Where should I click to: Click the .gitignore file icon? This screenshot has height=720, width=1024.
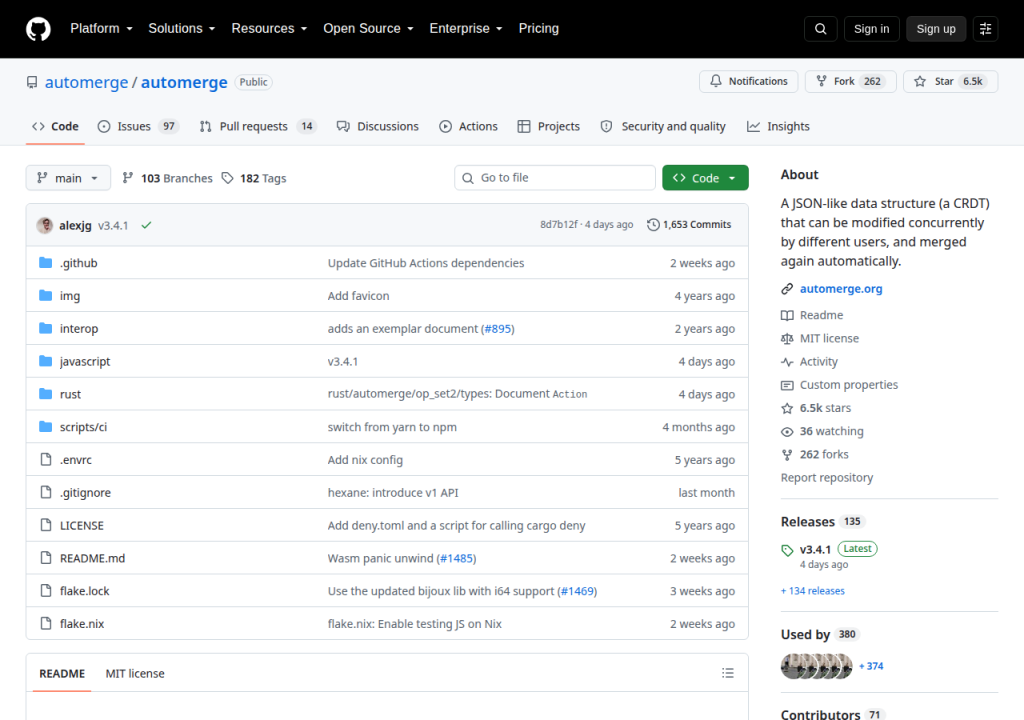coord(46,492)
